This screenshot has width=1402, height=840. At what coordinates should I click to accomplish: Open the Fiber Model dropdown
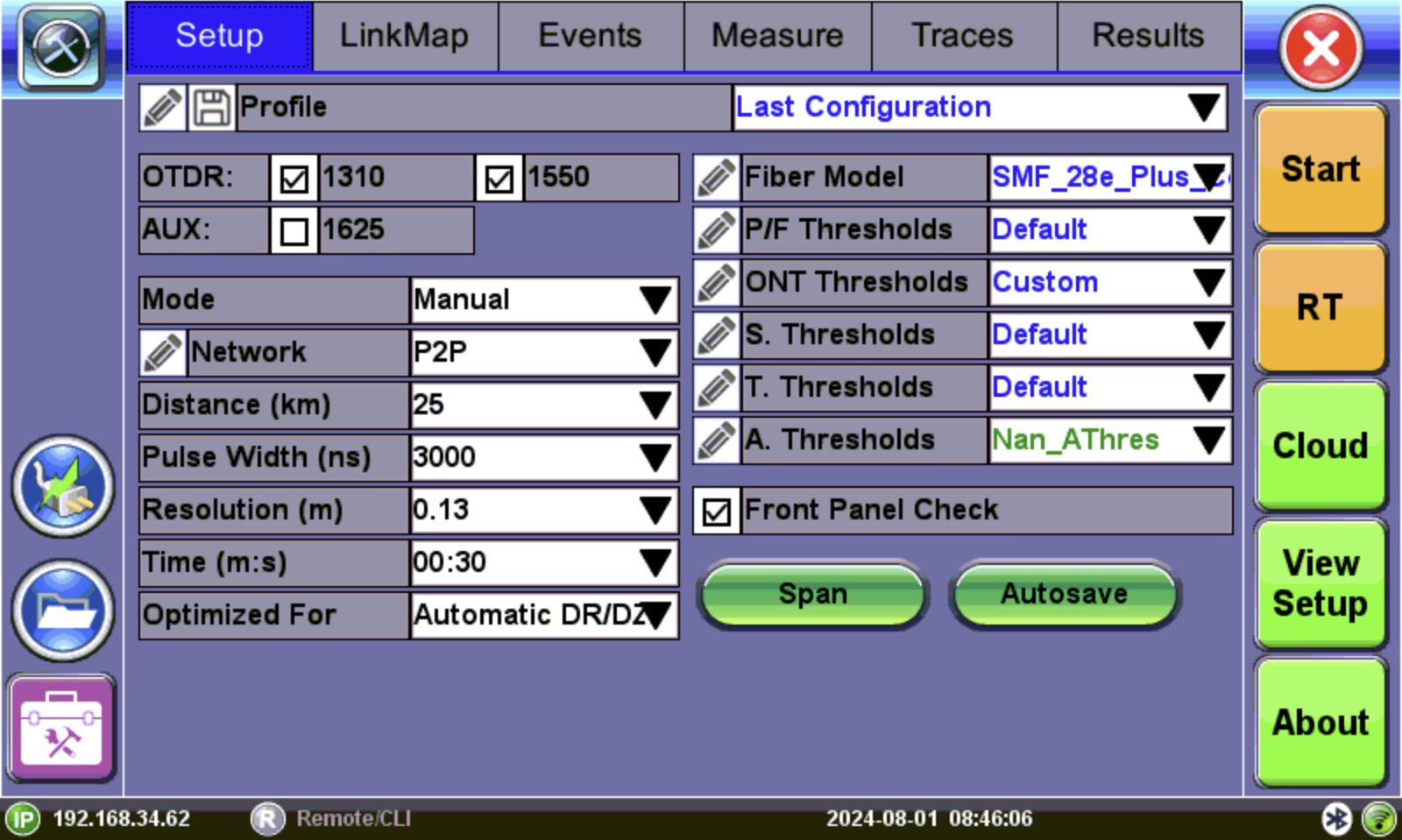(1110, 178)
